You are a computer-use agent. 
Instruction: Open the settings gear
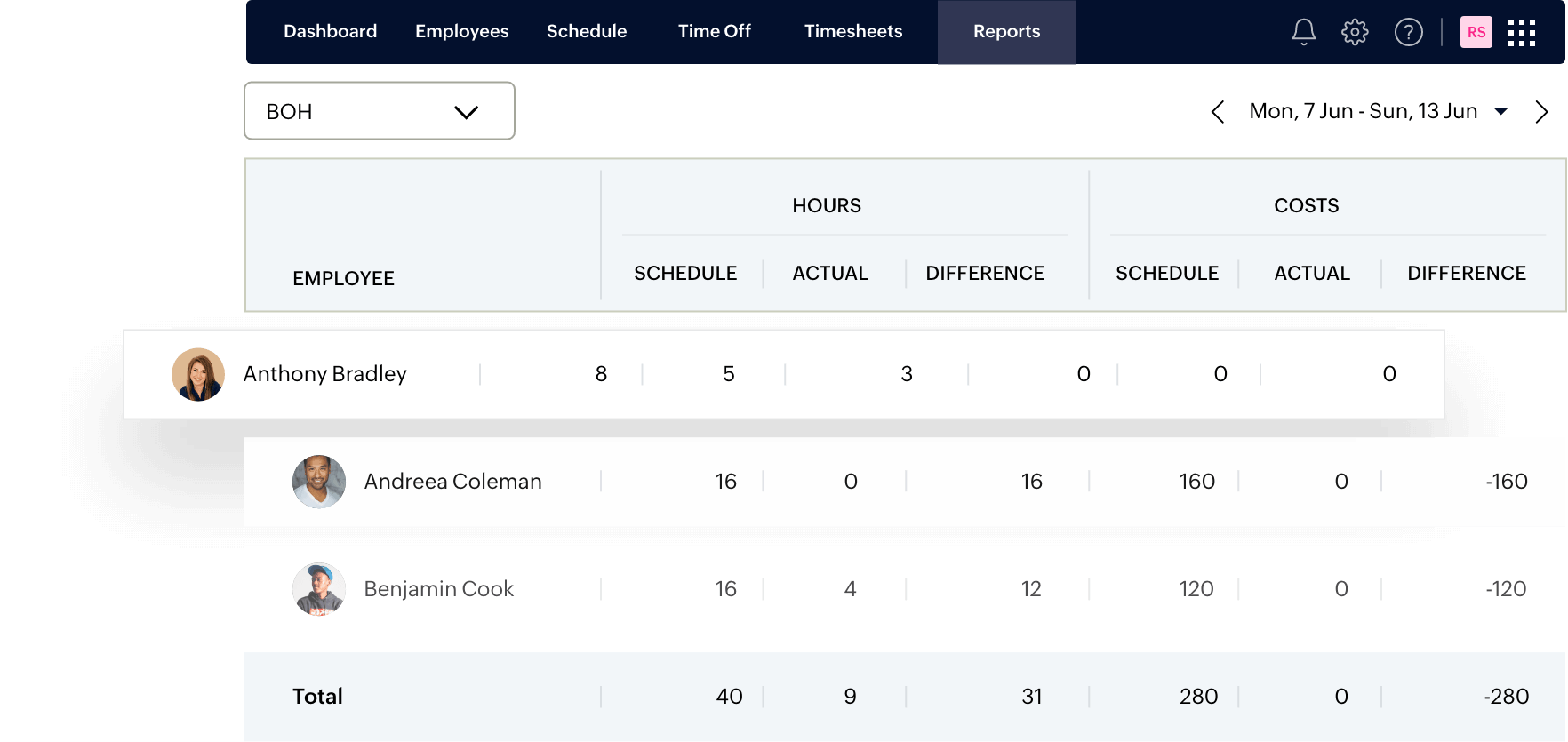pos(1355,32)
